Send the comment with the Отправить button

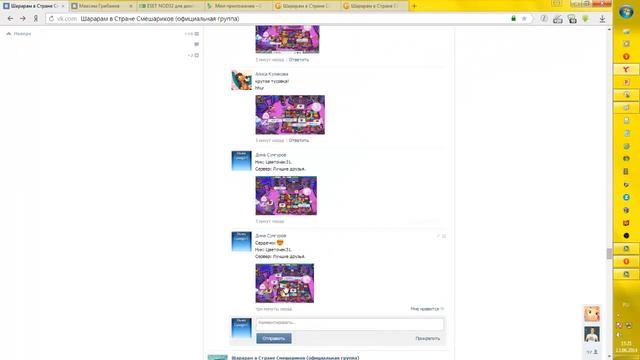tap(274, 338)
